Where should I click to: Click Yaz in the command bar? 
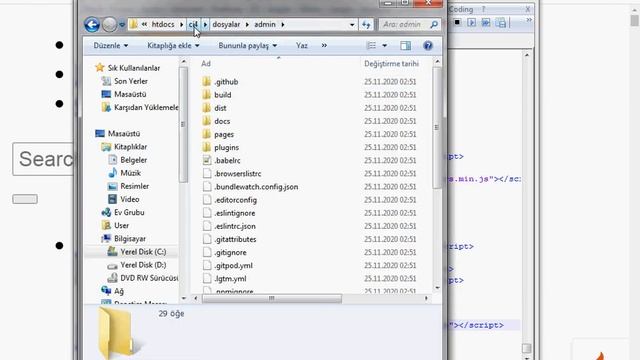302,46
